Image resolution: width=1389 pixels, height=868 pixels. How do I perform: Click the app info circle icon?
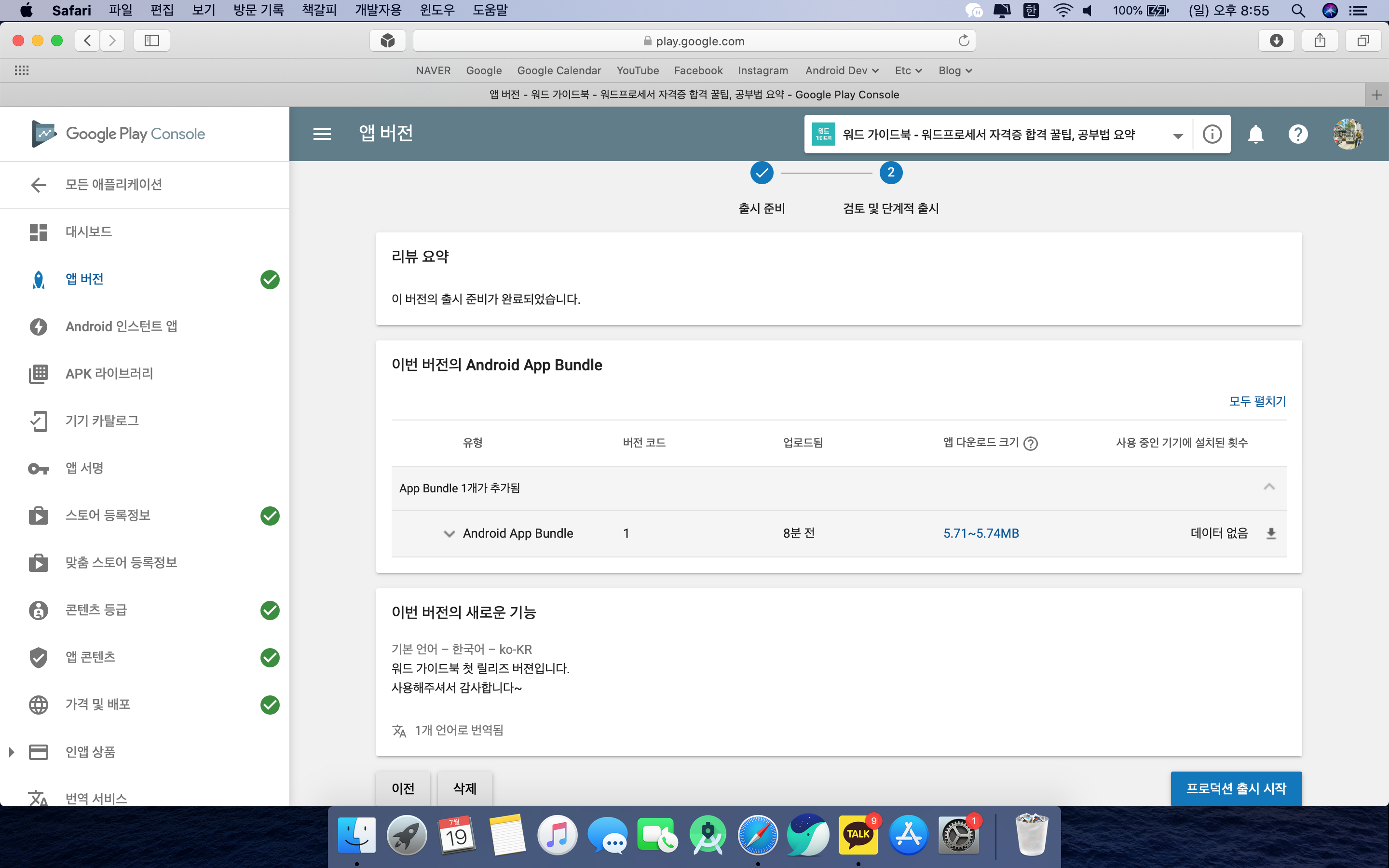coord(1212,135)
